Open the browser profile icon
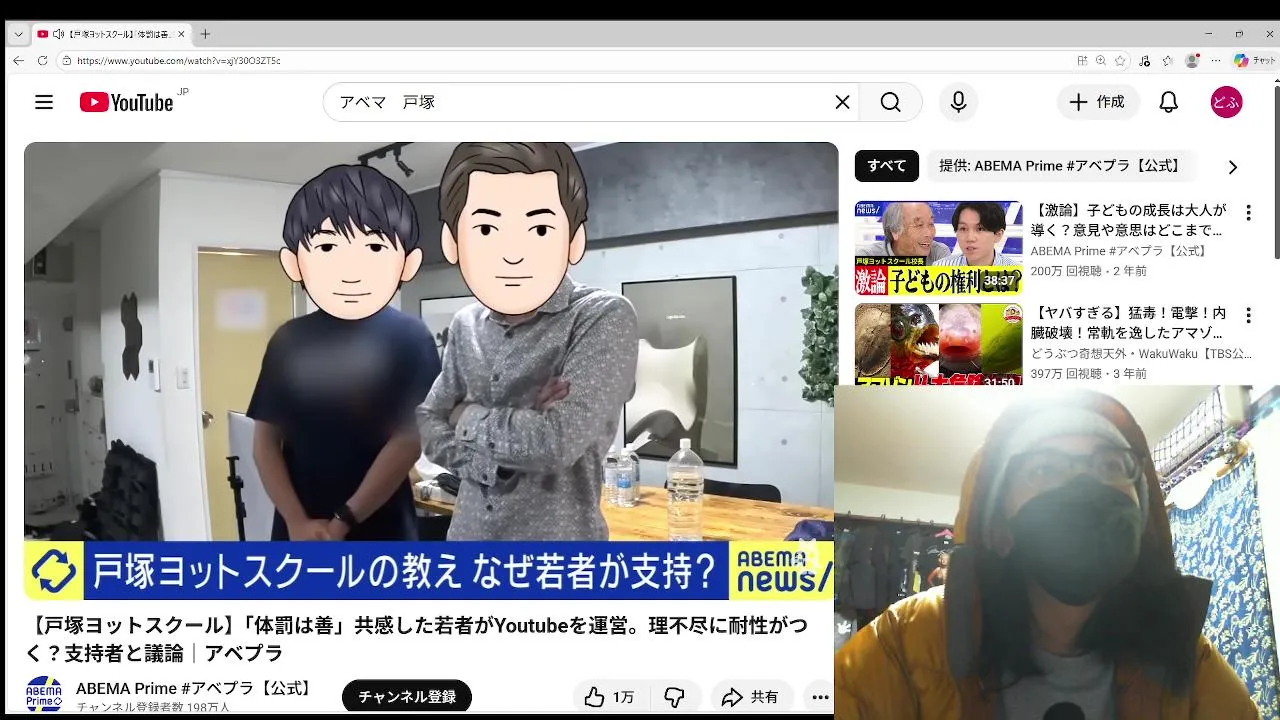This screenshot has width=1280, height=720. click(x=1191, y=60)
